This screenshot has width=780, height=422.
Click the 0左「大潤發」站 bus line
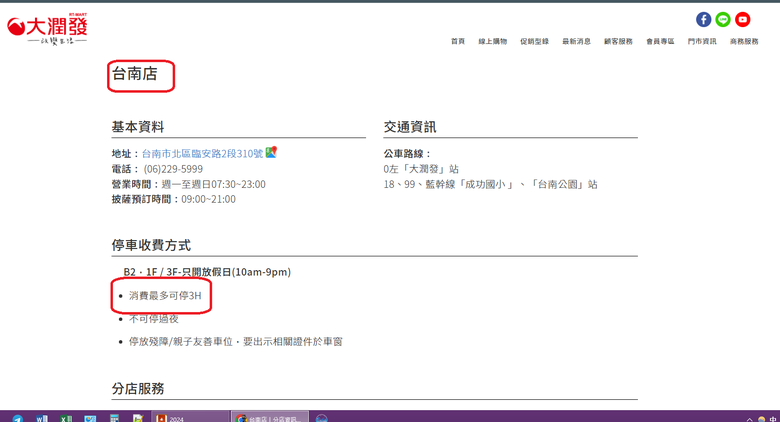click(x=421, y=169)
